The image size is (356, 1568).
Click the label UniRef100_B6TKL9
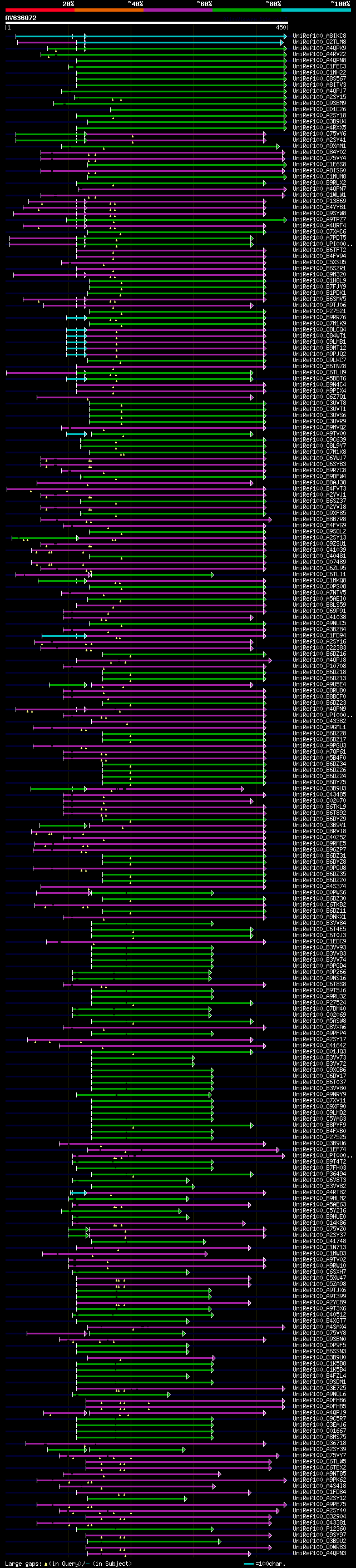click(319, 807)
